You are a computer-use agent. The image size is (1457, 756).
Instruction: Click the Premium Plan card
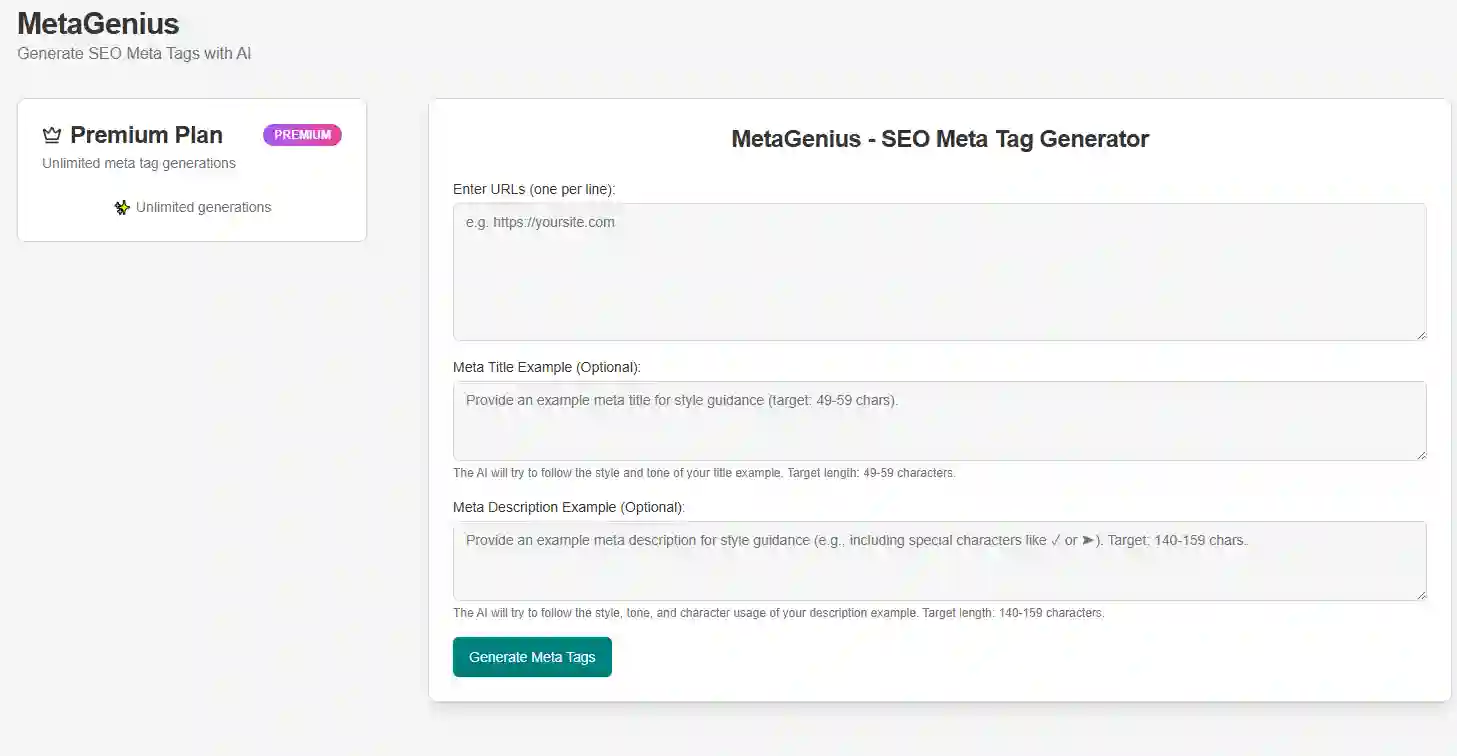coord(192,170)
